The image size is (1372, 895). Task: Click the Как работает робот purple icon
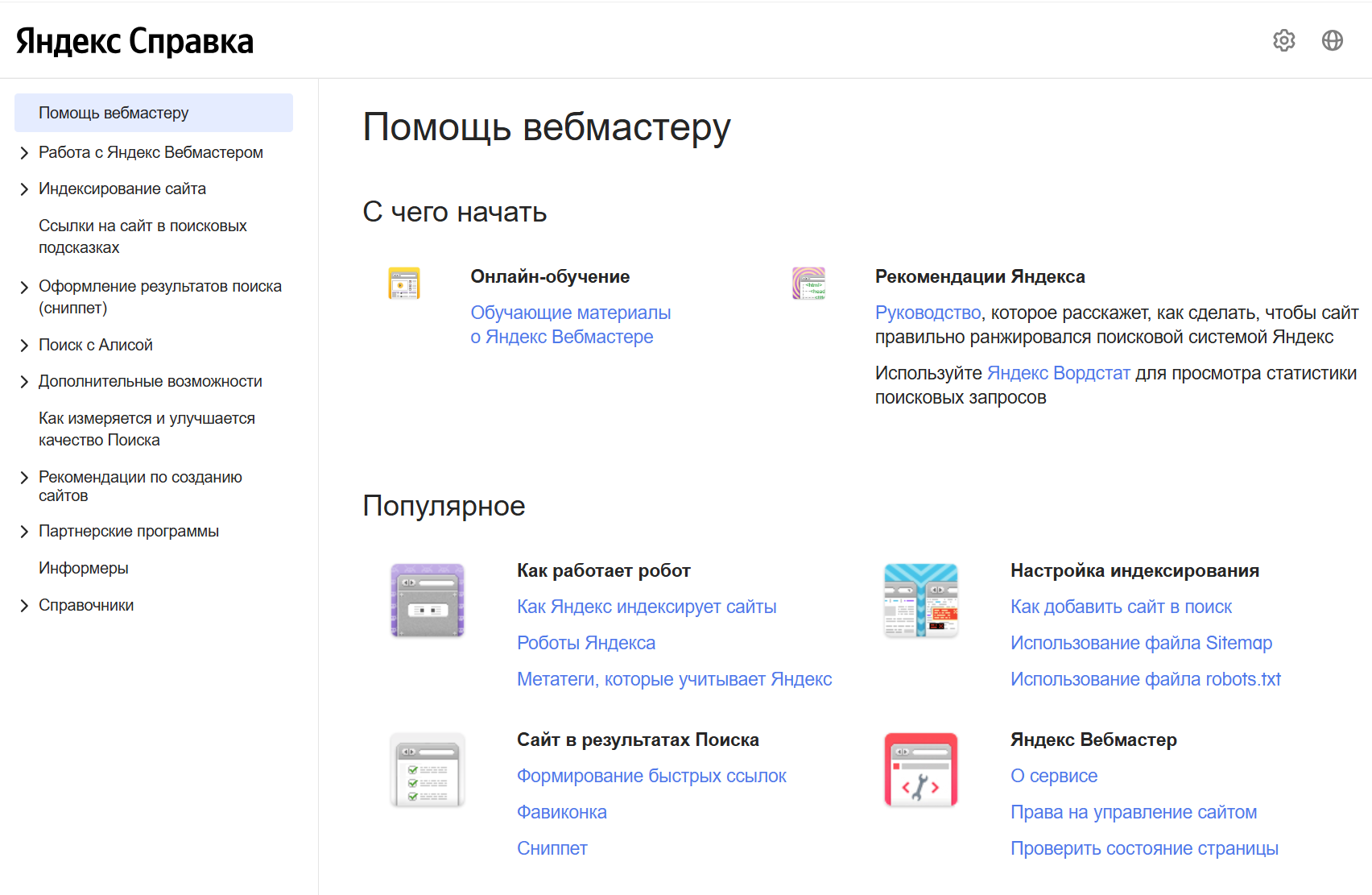(x=428, y=600)
